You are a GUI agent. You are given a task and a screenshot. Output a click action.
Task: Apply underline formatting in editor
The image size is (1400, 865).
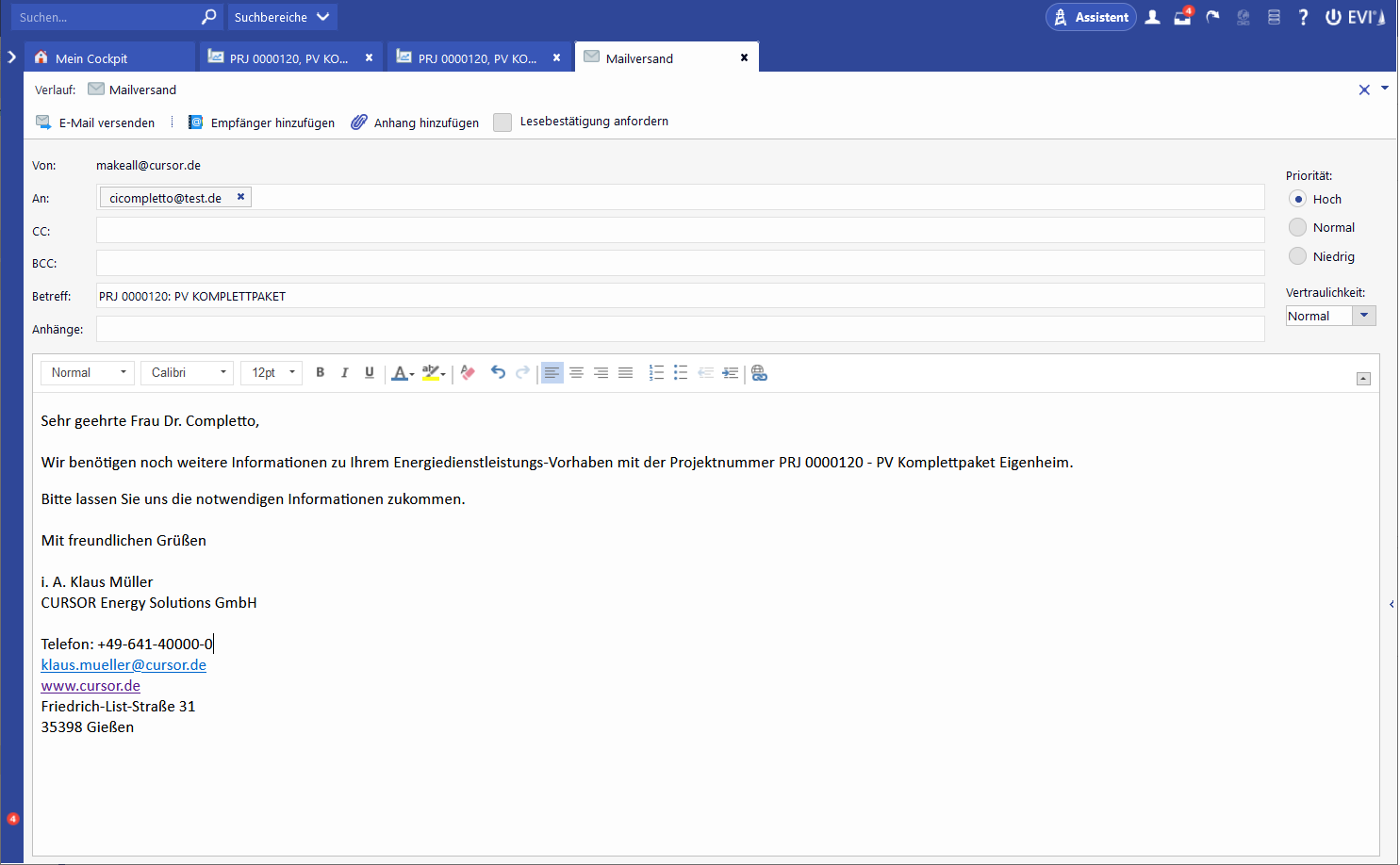(370, 373)
